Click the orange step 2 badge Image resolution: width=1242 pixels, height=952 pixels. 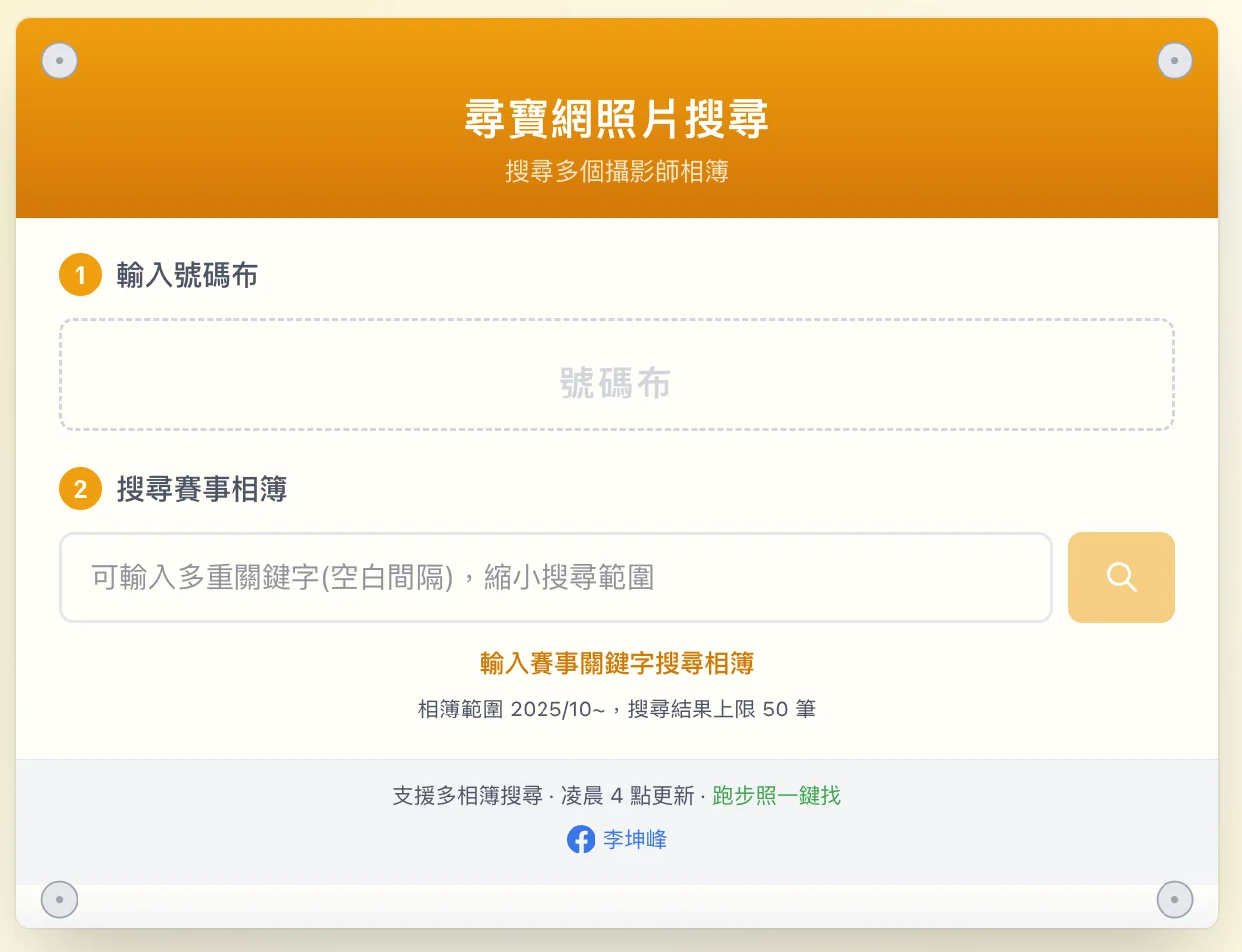[80, 489]
